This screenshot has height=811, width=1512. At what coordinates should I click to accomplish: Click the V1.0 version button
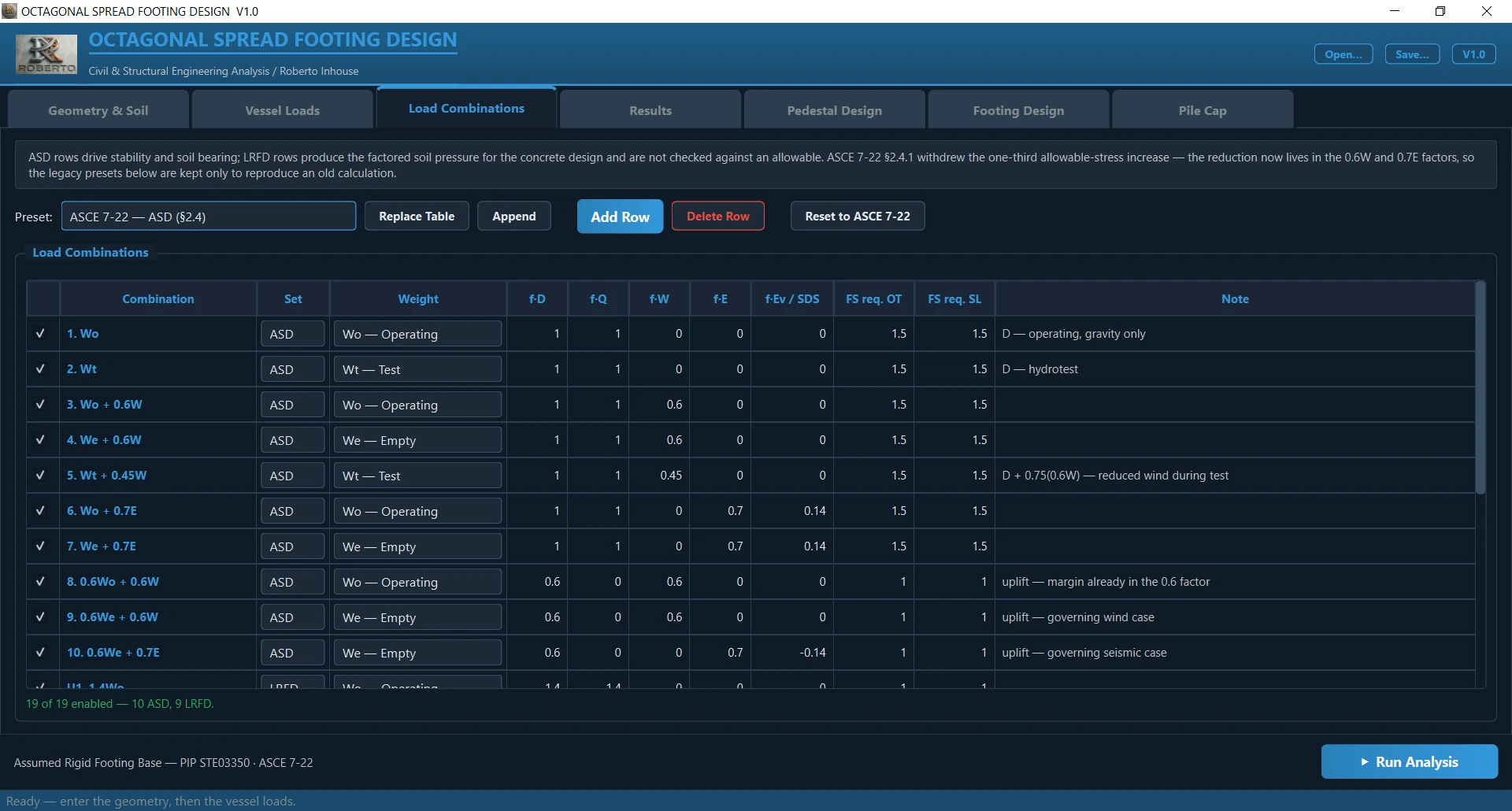(x=1473, y=54)
